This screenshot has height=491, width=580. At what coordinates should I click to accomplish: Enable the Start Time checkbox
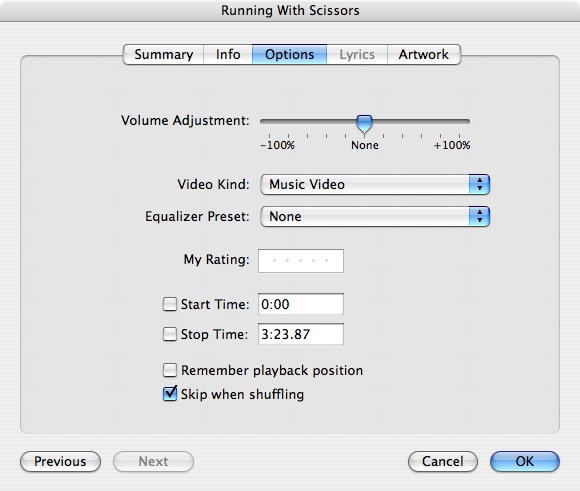pyautogui.click(x=170, y=304)
